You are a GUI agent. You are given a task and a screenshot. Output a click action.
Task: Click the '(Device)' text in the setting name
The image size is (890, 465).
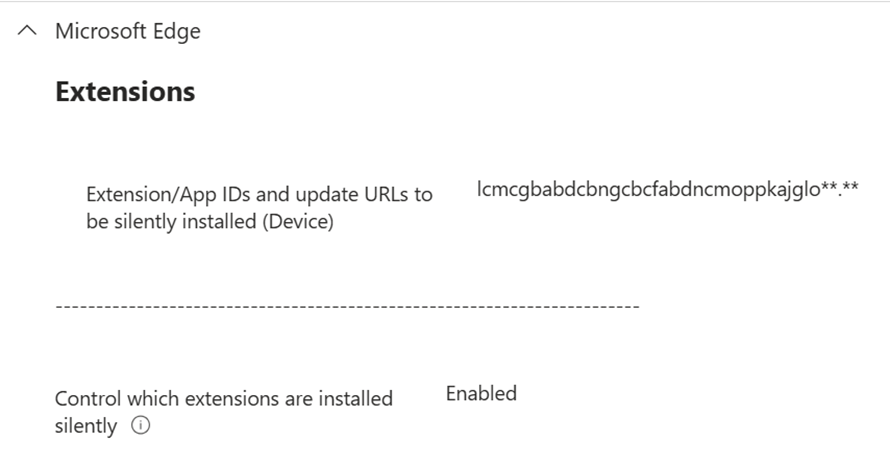click(298, 222)
